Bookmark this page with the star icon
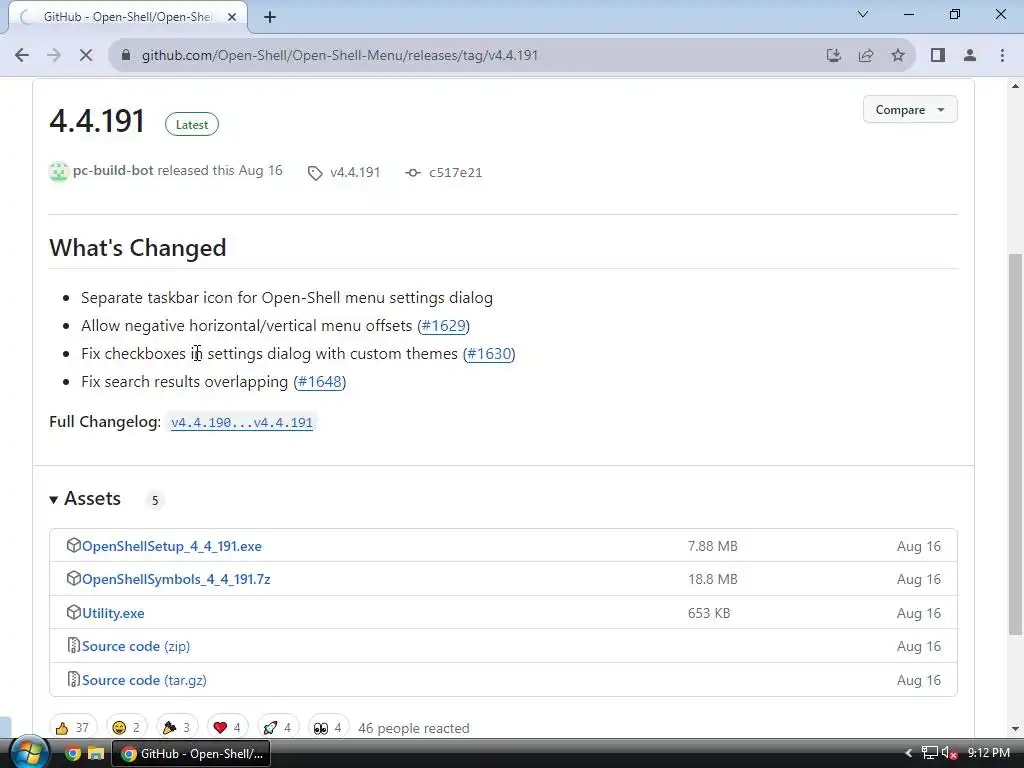 pyautogui.click(x=898, y=56)
